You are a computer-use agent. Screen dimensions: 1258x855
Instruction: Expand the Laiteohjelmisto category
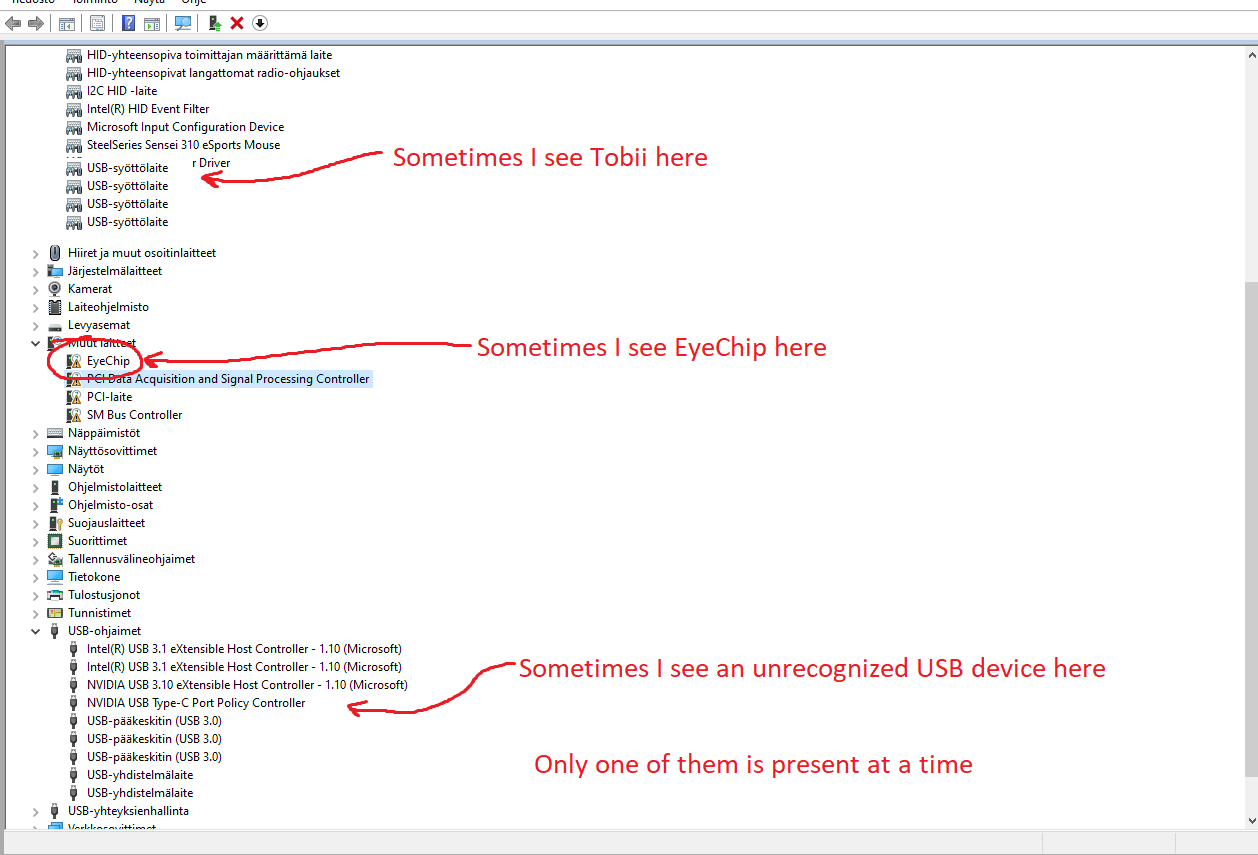point(36,307)
